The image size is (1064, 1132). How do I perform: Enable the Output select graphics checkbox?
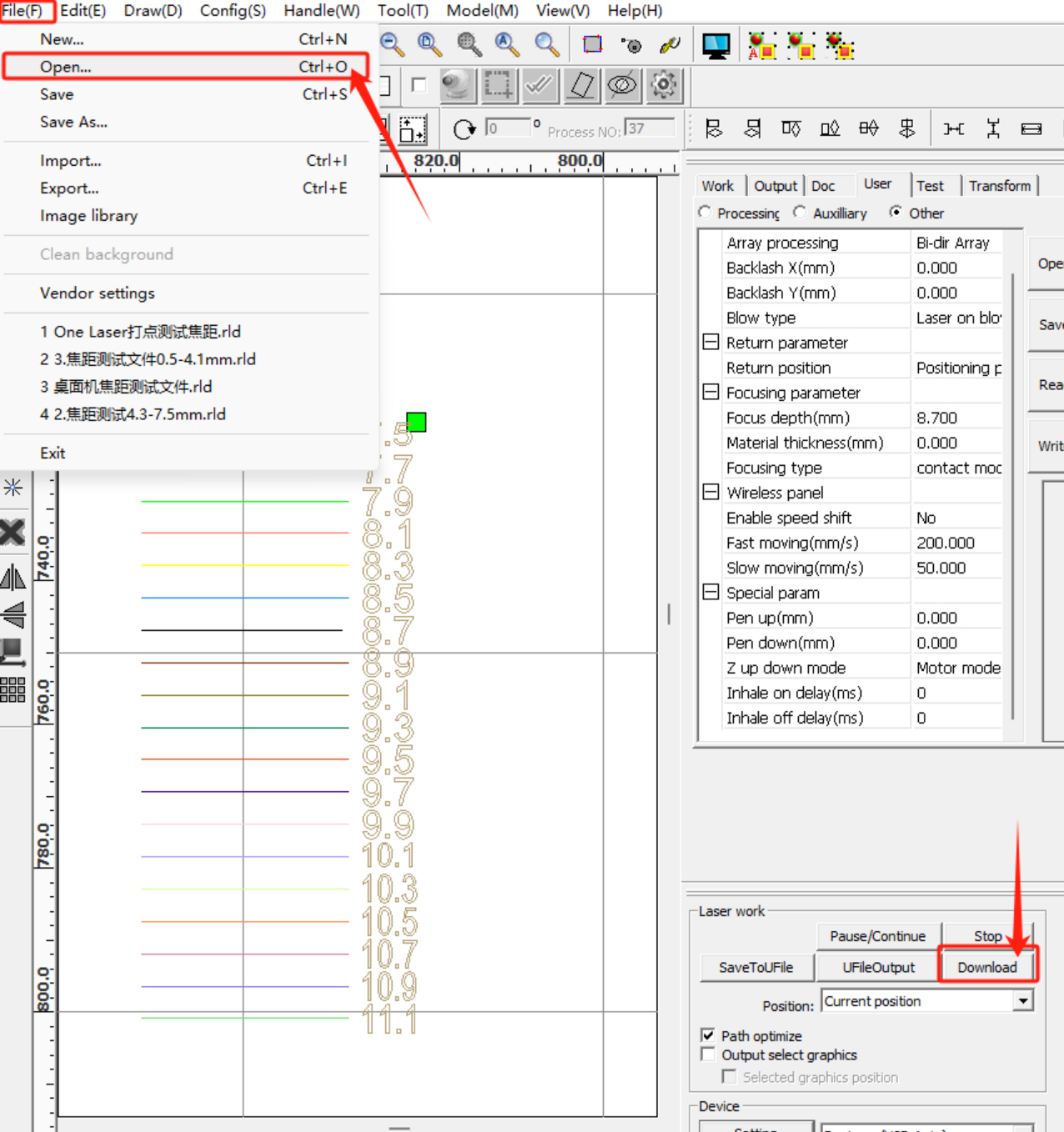click(708, 1054)
